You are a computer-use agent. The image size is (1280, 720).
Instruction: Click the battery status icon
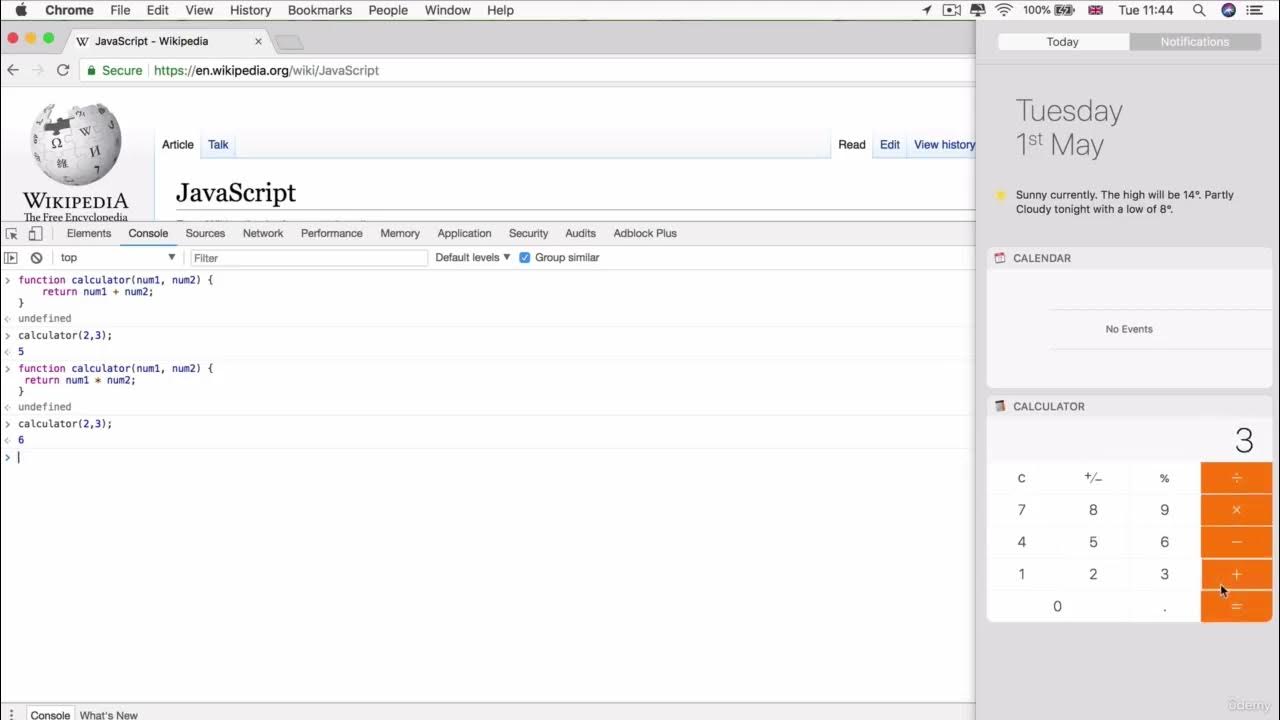(1064, 10)
